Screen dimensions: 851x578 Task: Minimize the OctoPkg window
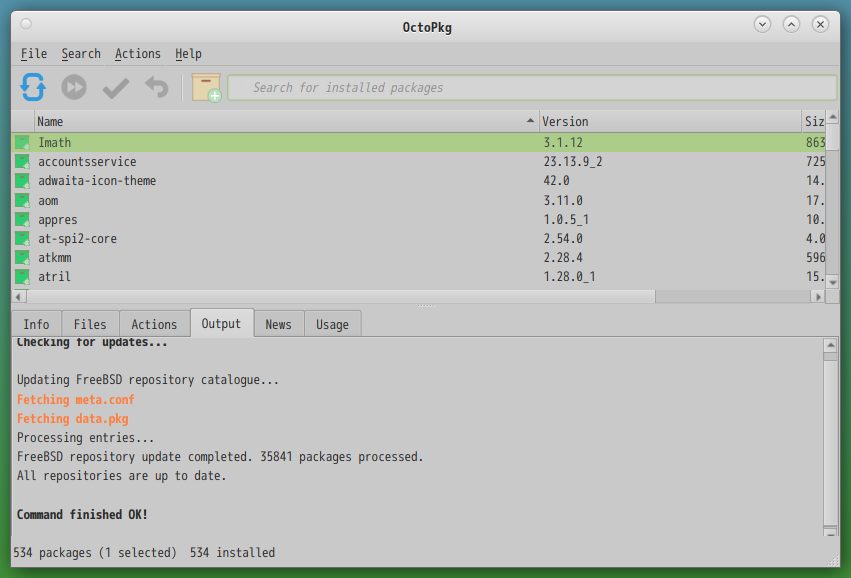click(x=763, y=24)
